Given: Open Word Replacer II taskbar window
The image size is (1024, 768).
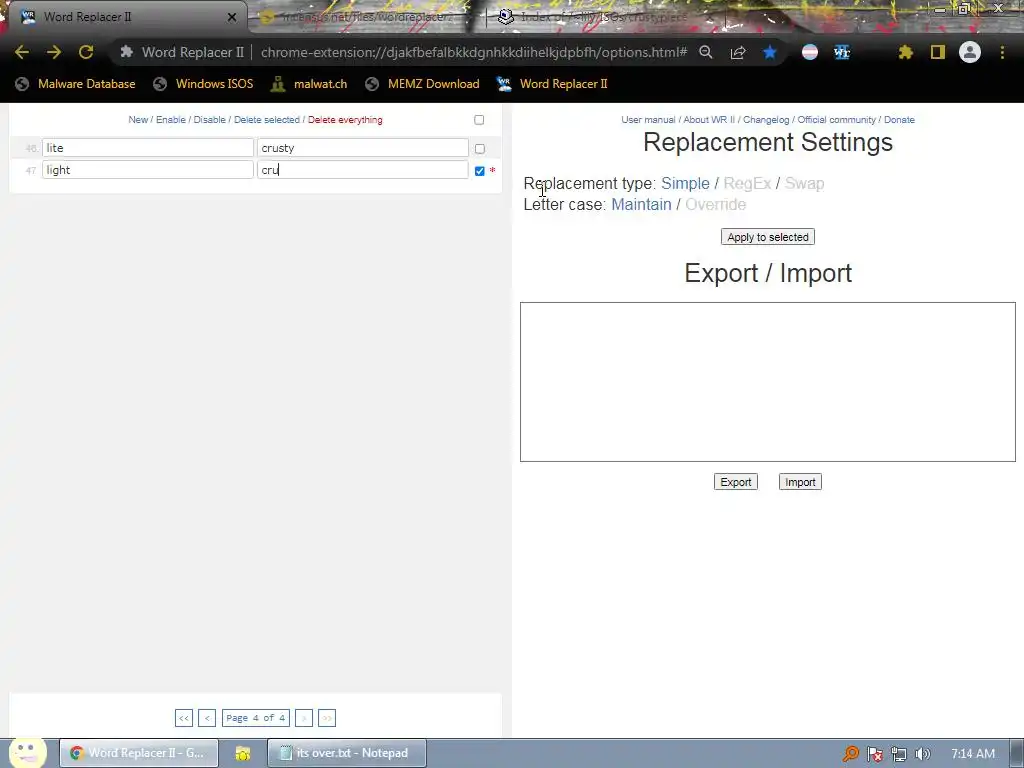Looking at the screenshot, I should (x=138, y=753).
